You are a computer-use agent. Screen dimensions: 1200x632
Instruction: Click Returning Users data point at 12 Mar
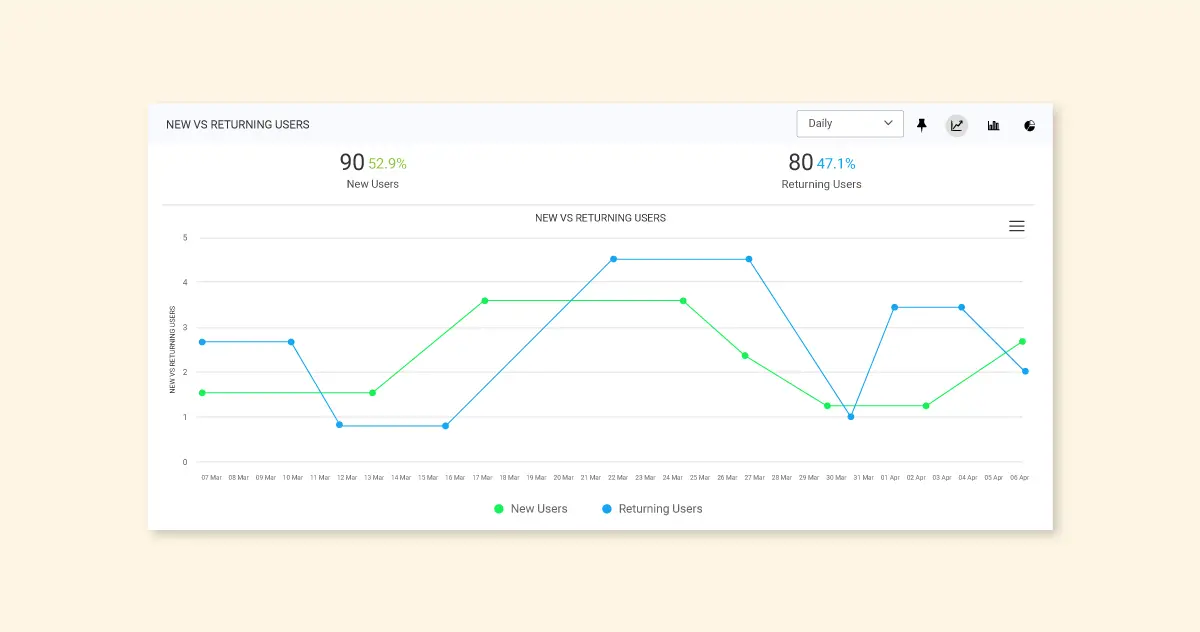point(340,425)
